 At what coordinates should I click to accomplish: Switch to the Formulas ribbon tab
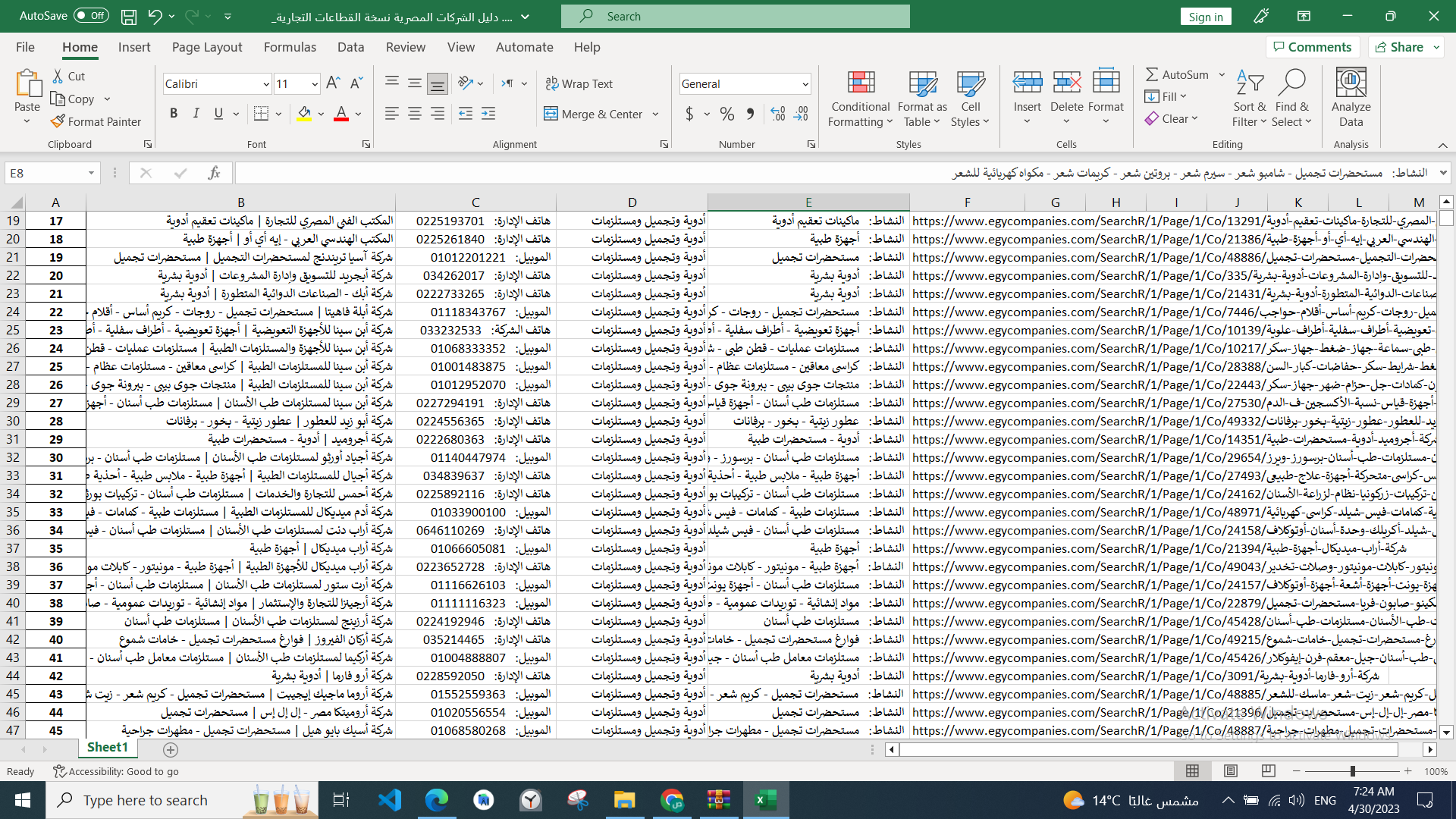point(290,47)
